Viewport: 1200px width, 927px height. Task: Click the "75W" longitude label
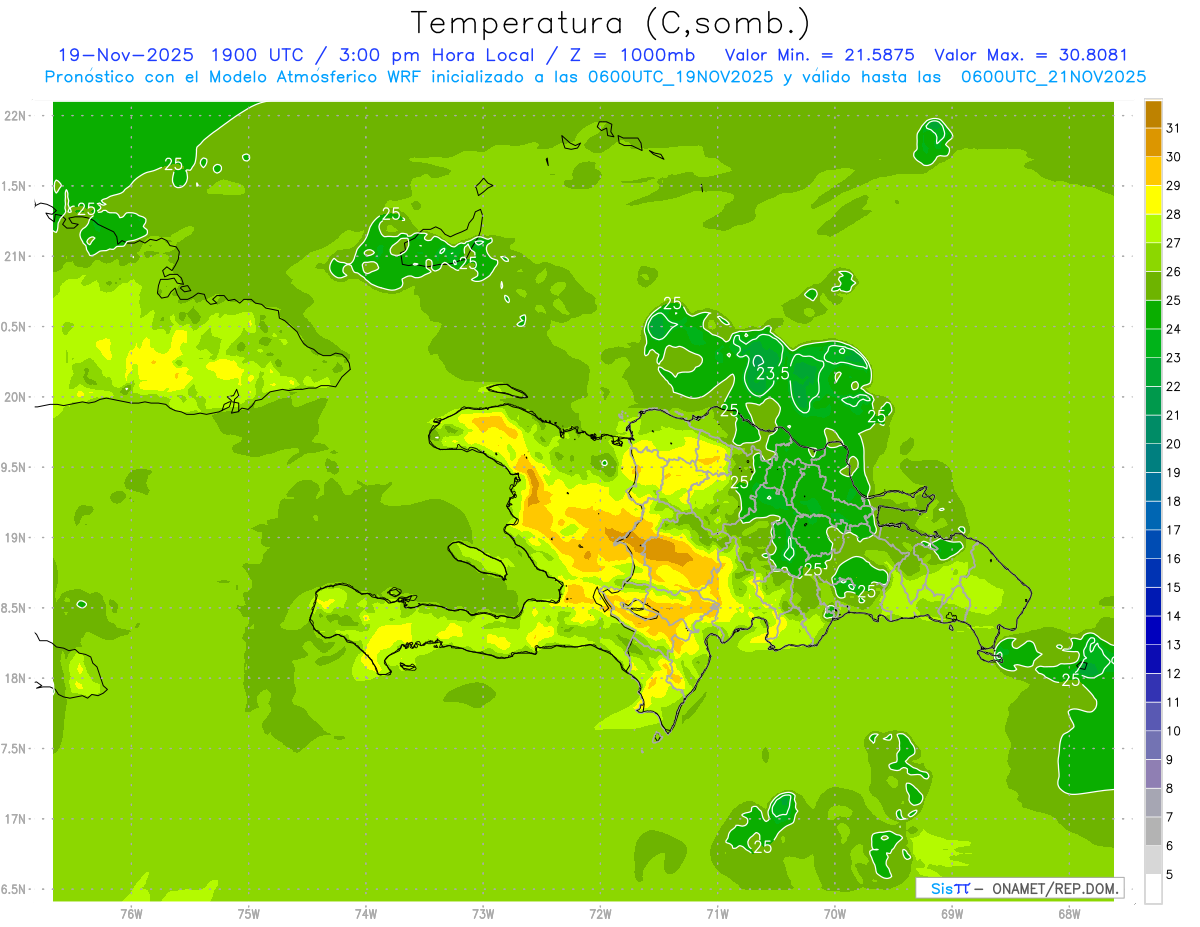(x=249, y=913)
